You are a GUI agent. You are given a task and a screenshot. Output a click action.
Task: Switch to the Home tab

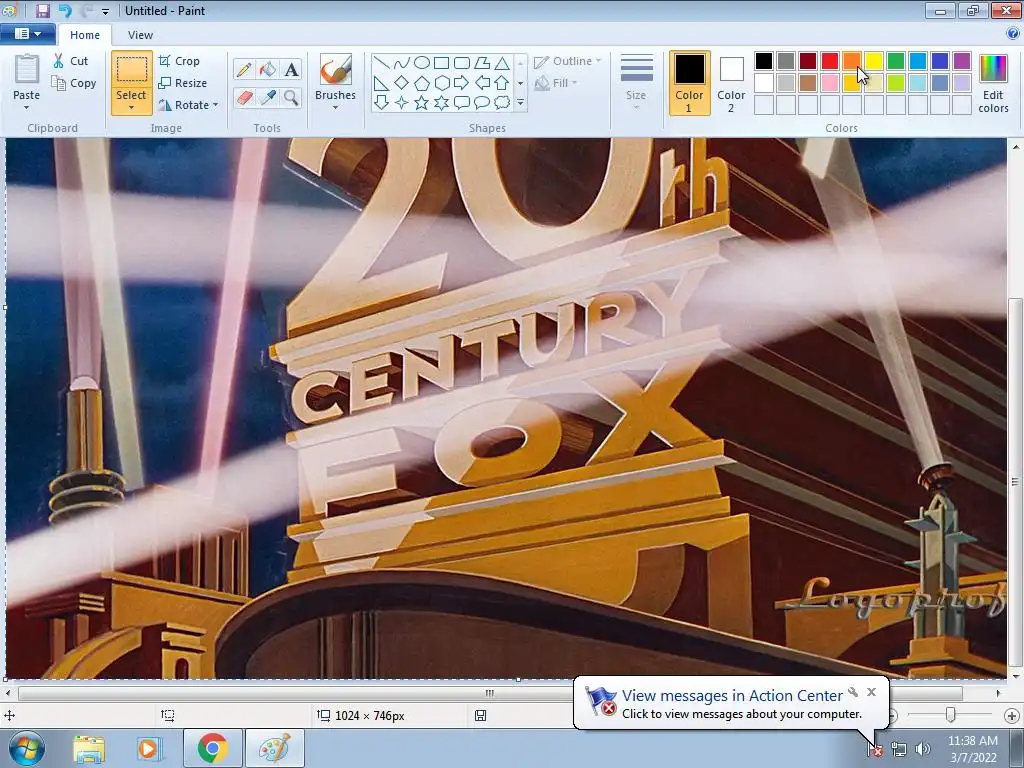[x=85, y=35]
